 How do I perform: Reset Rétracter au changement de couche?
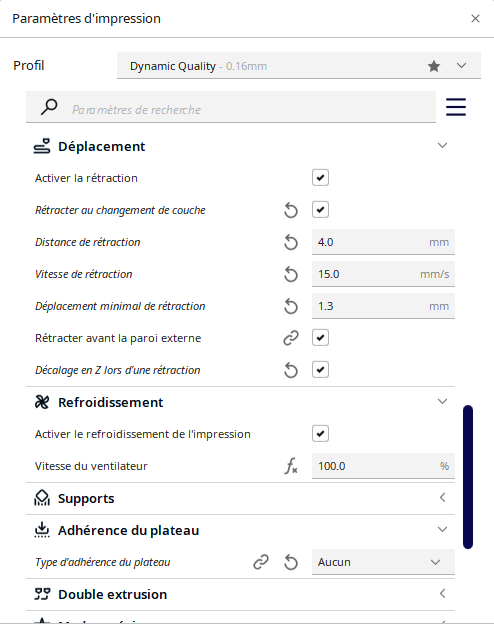pos(291,210)
